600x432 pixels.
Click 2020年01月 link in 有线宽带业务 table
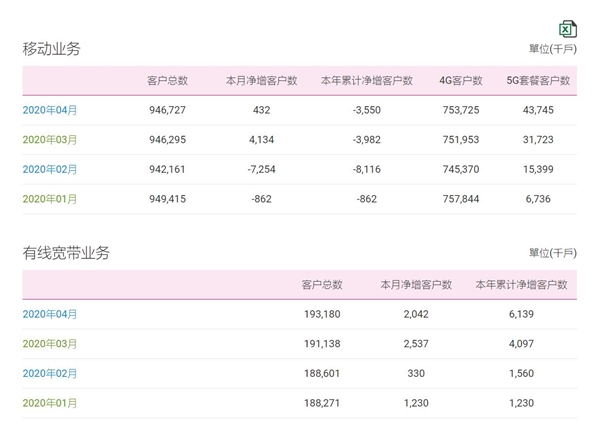click(x=50, y=403)
